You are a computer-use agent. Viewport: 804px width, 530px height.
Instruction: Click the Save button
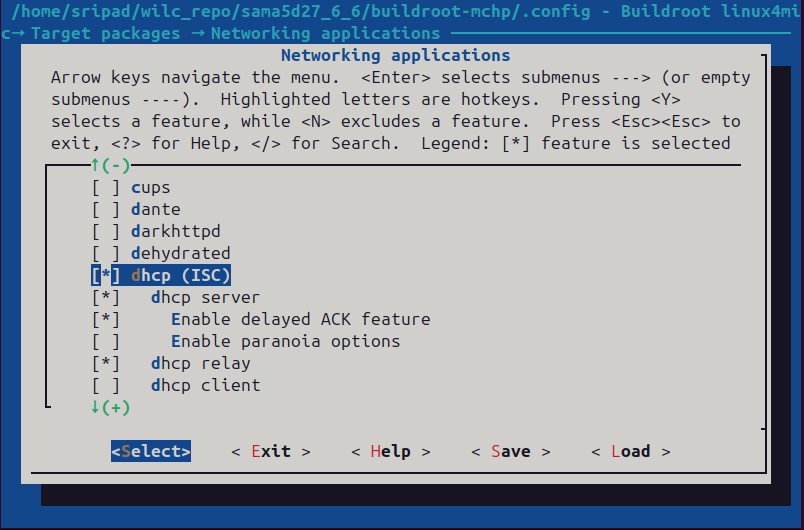pos(511,451)
